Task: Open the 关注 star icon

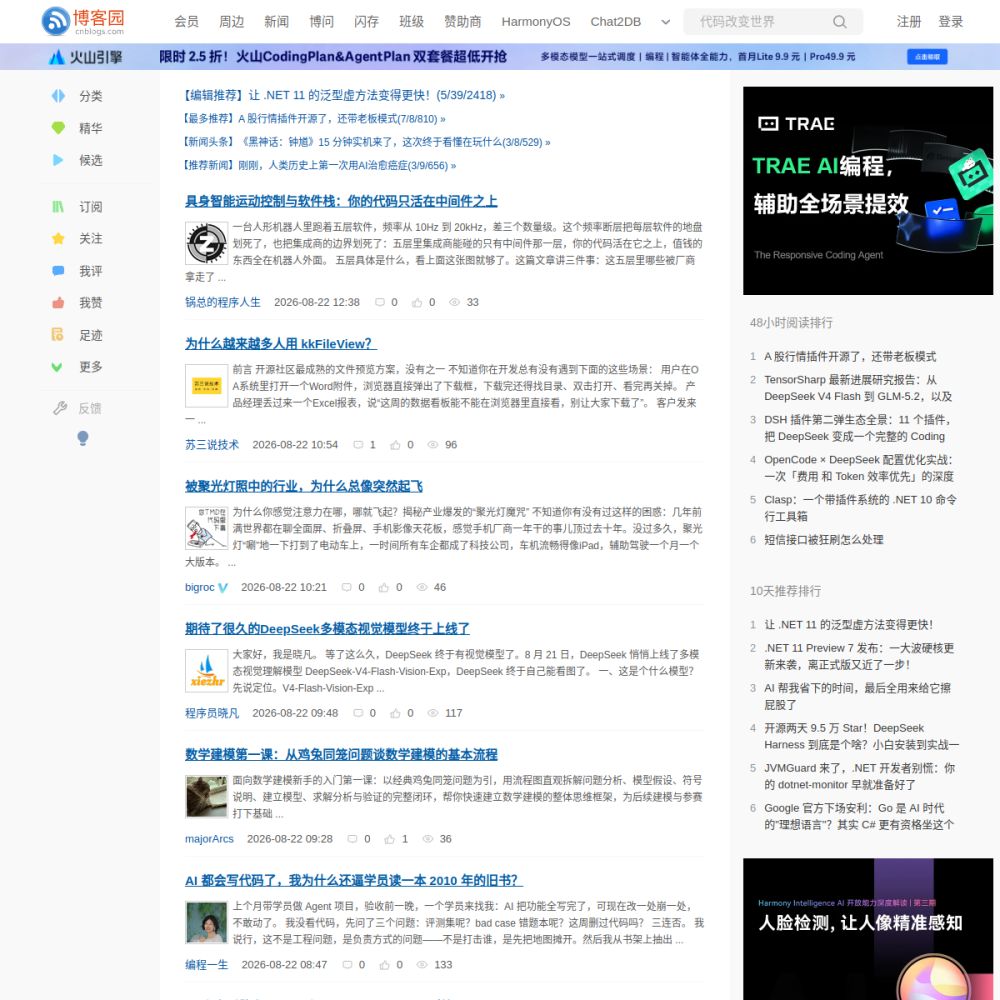Action: point(58,239)
